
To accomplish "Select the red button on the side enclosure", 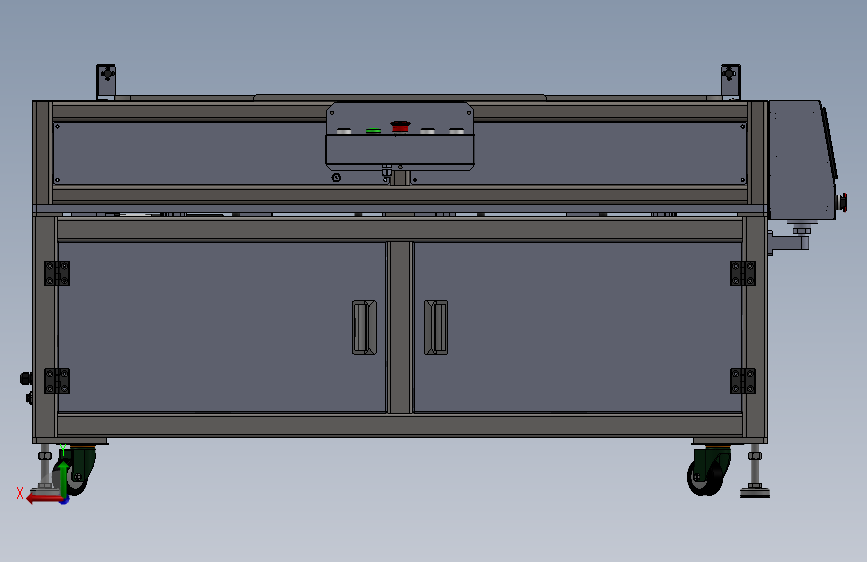I will coord(843,202).
